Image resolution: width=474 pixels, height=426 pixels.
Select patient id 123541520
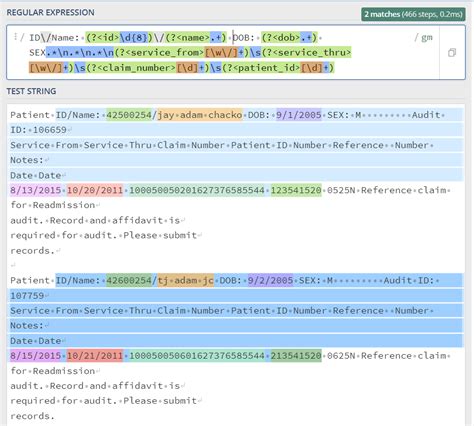296,190
